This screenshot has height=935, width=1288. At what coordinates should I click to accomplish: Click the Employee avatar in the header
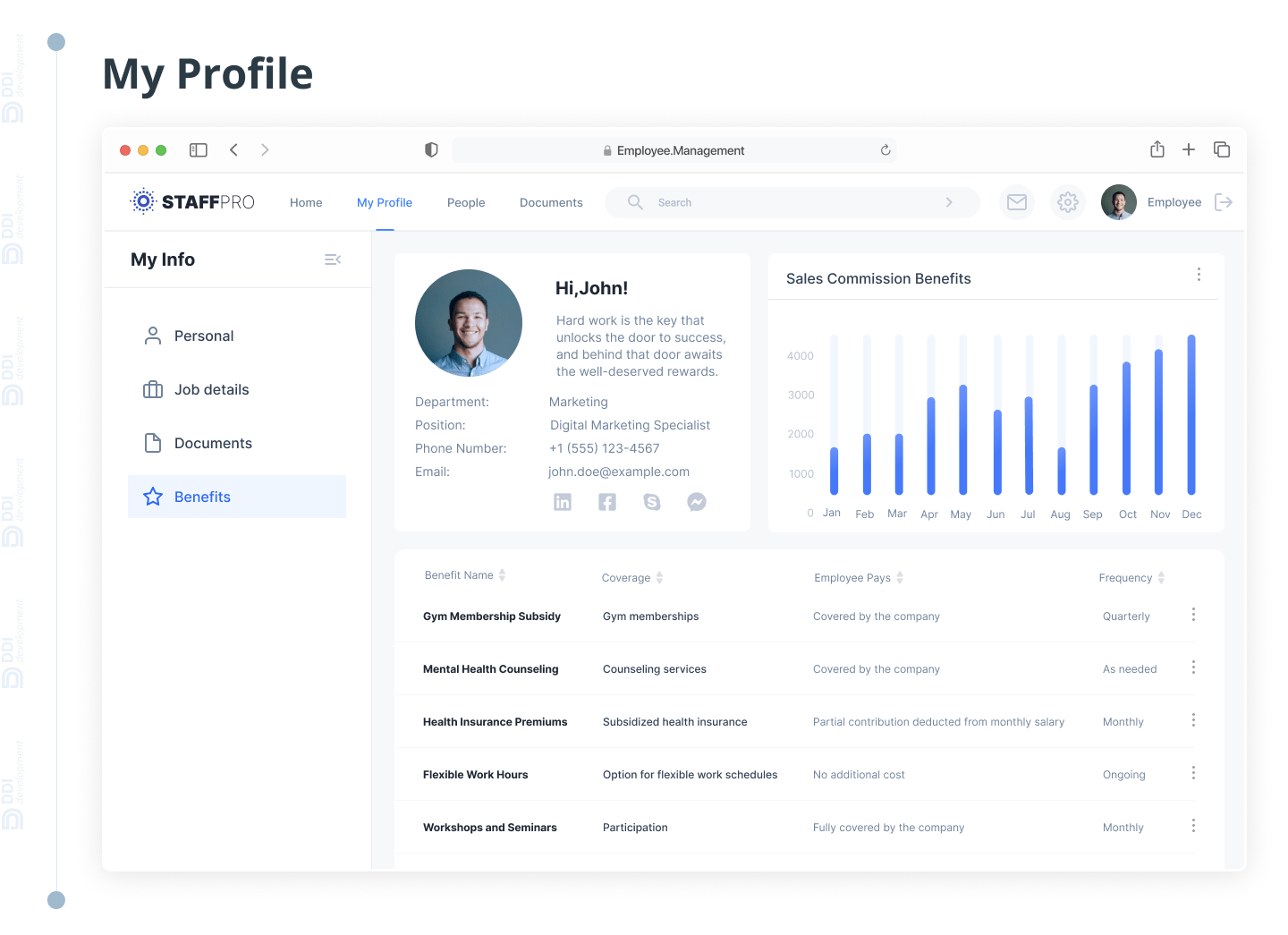coord(1119,202)
